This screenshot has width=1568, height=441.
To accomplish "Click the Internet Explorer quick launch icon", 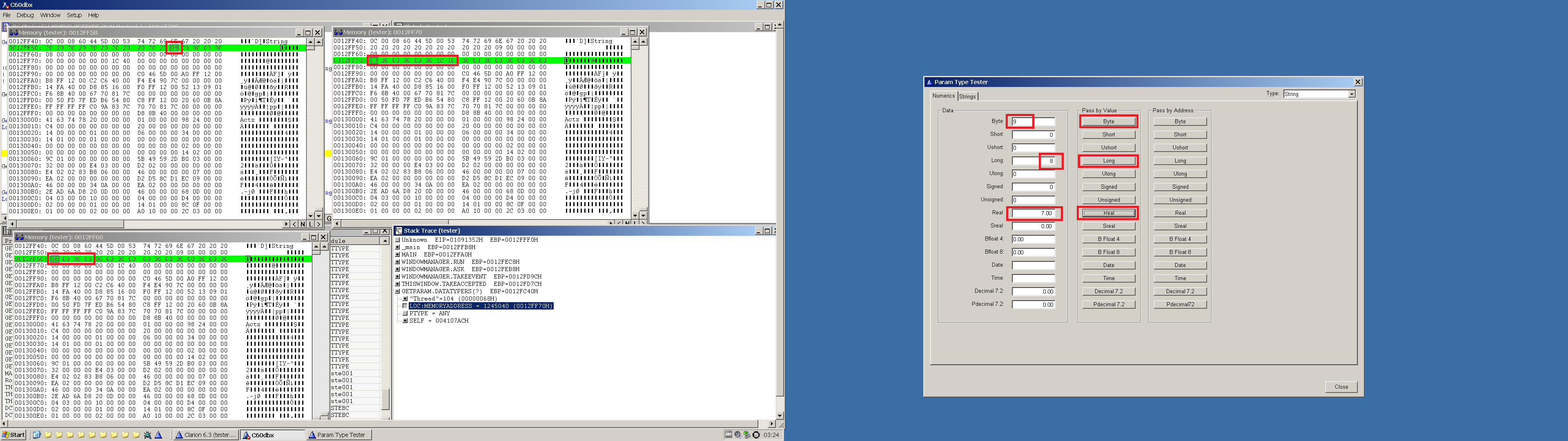I will tap(36, 435).
